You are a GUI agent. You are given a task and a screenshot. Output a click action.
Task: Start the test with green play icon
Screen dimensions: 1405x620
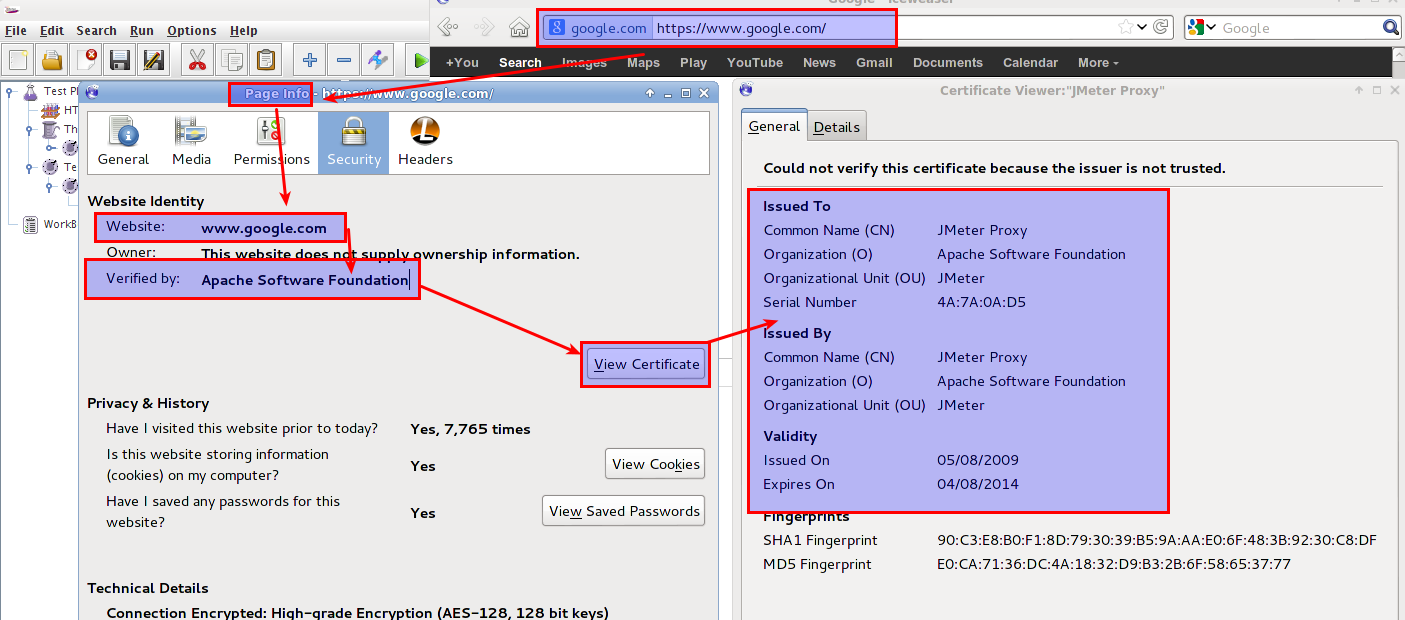(419, 60)
